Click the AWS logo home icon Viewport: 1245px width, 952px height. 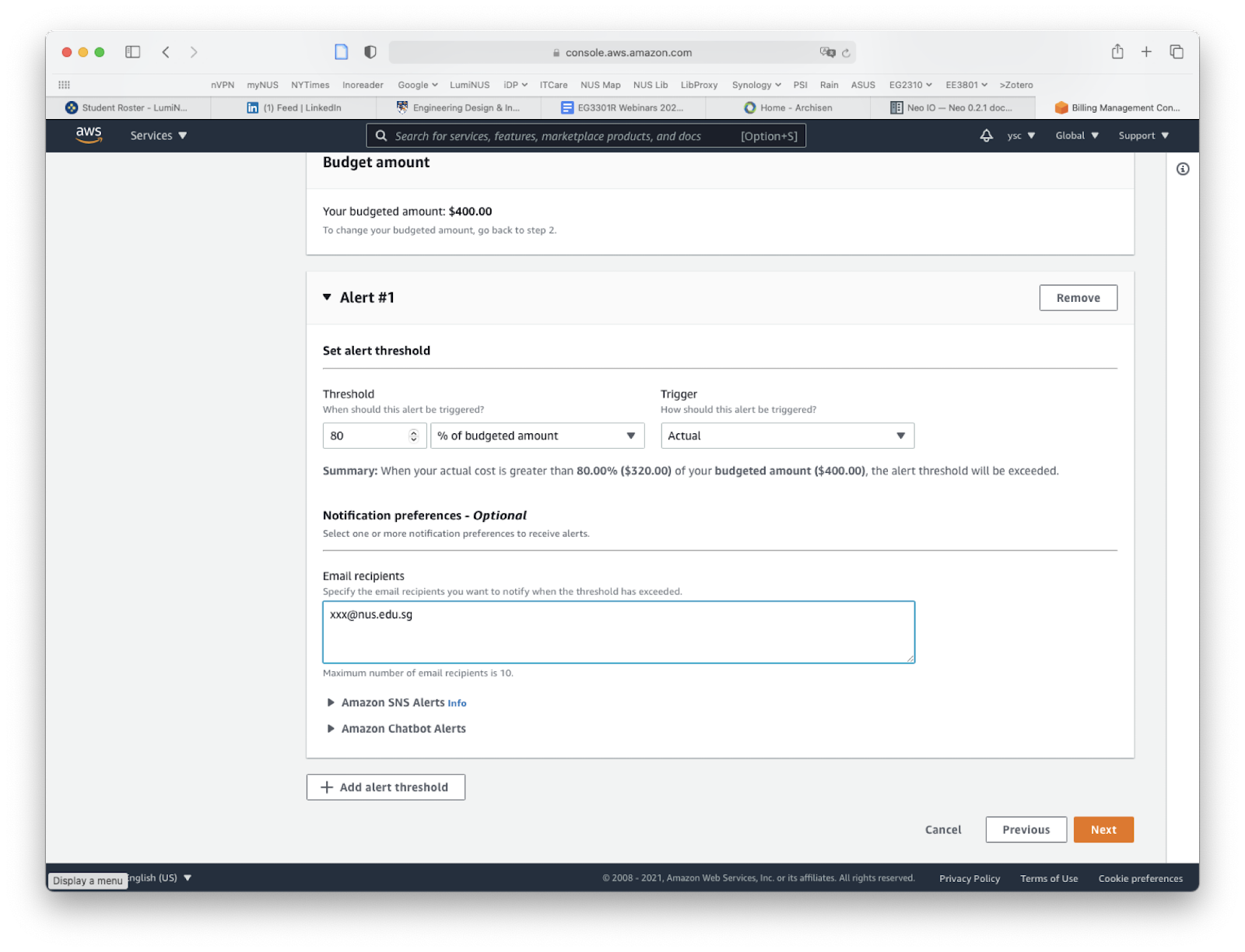pos(89,135)
